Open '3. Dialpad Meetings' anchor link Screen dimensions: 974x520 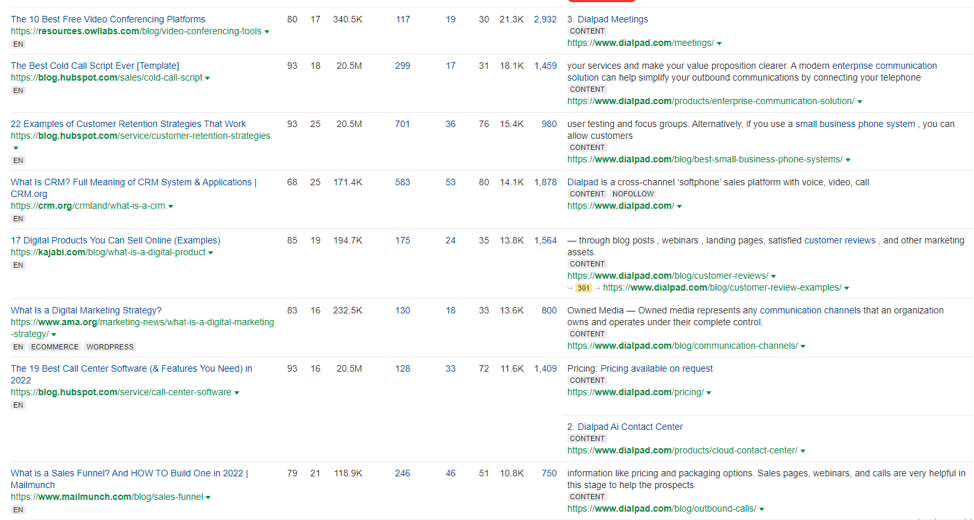[608, 19]
